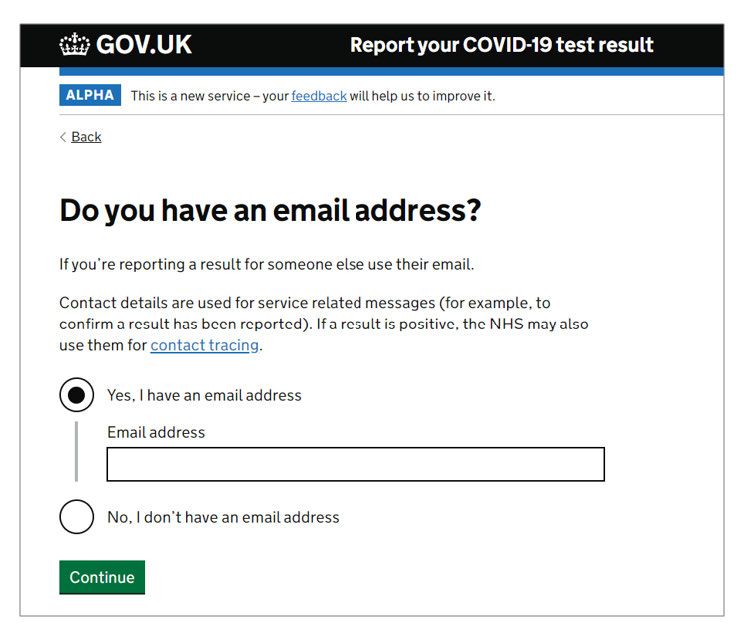Click the 'Contact details are used' paragraph
This screenshot has width=745, height=634.
coord(324,324)
